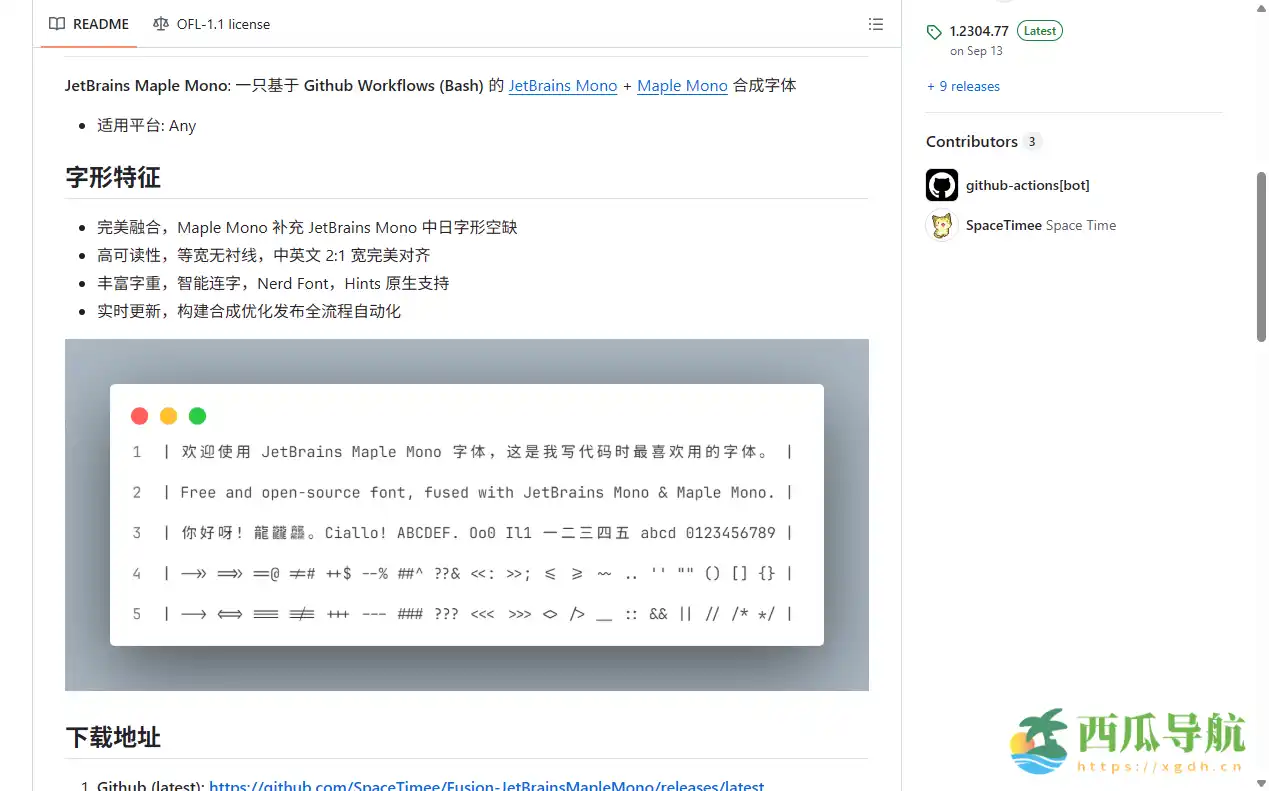Viewport: 1269px width, 791px height.
Task: Click the vertical scrollbar handle
Action: (x=1261, y=250)
